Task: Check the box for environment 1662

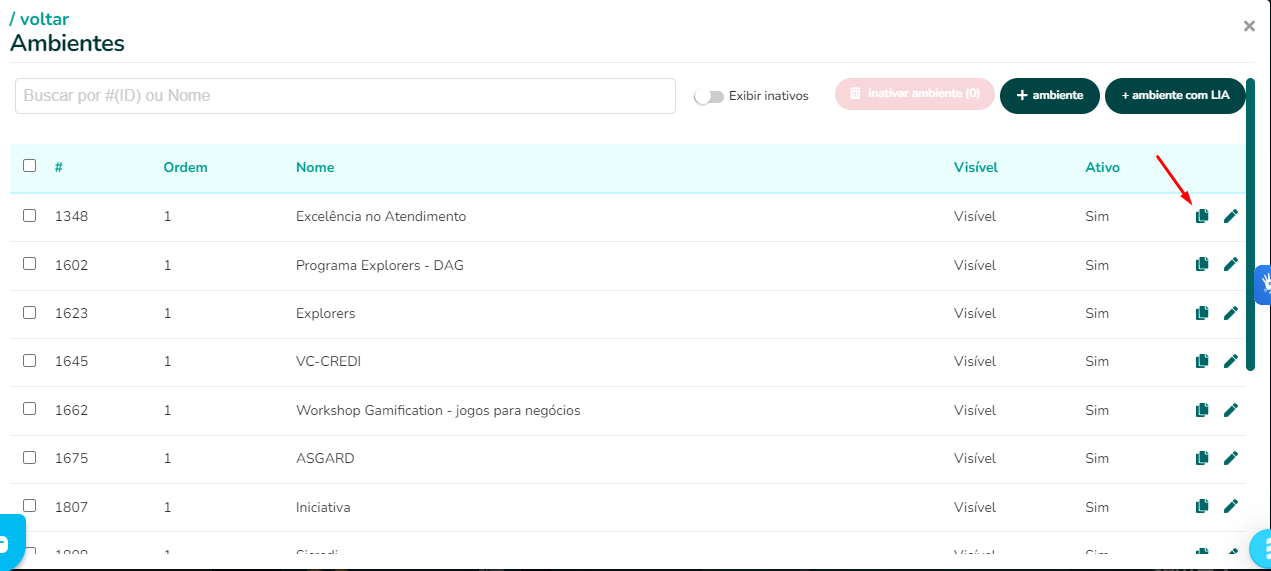Action: tap(29, 409)
